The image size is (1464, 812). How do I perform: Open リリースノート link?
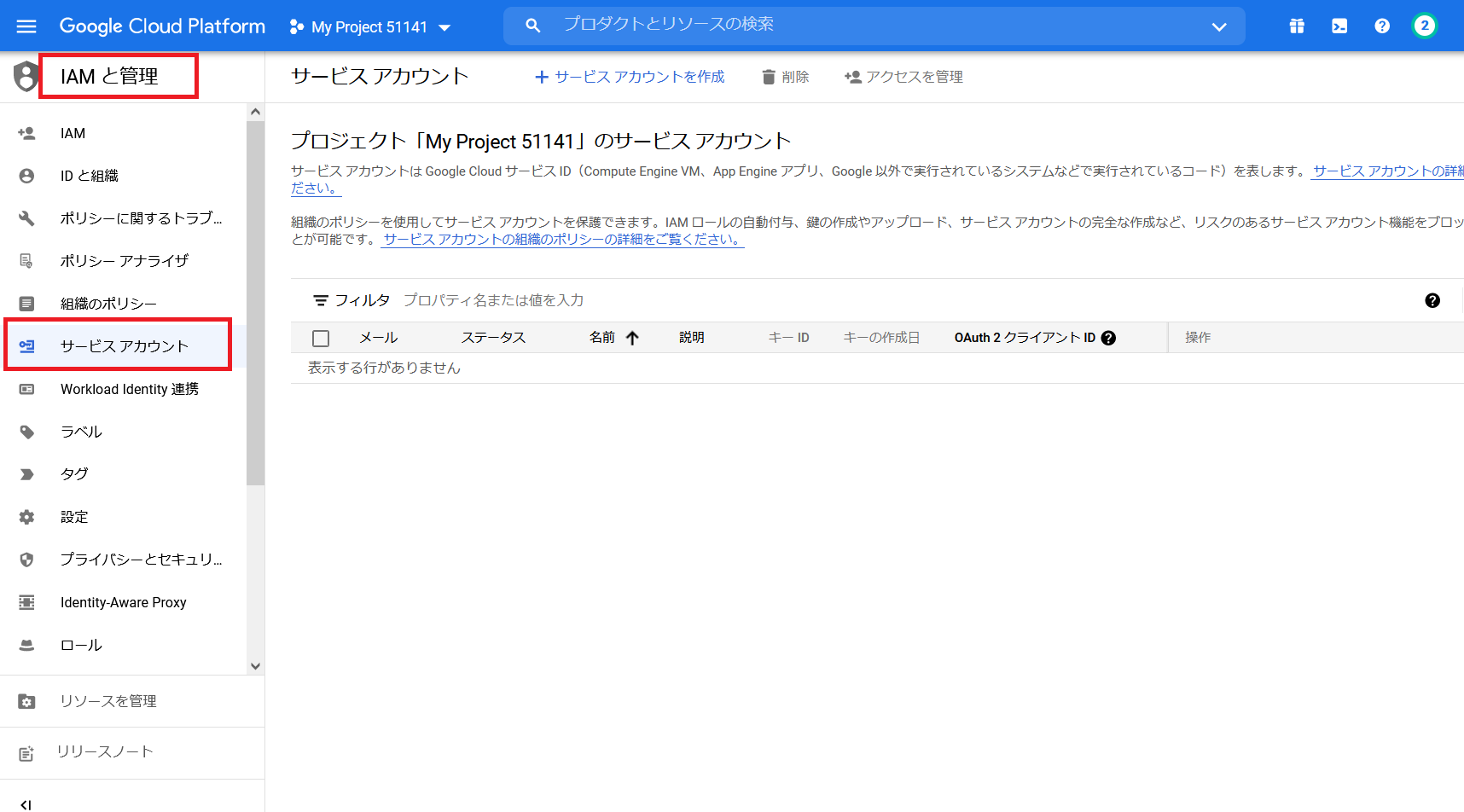tap(105, 751)
